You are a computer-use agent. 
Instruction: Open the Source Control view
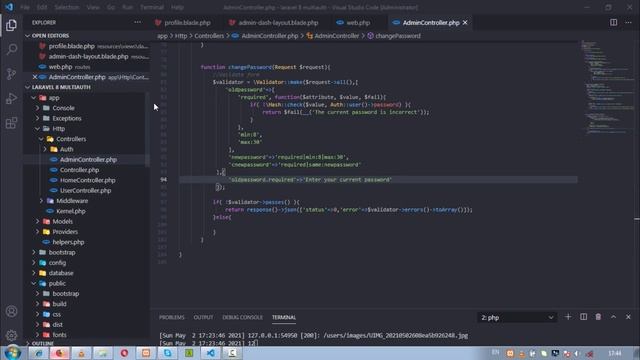pyautogui.click(x=11, y=74)
